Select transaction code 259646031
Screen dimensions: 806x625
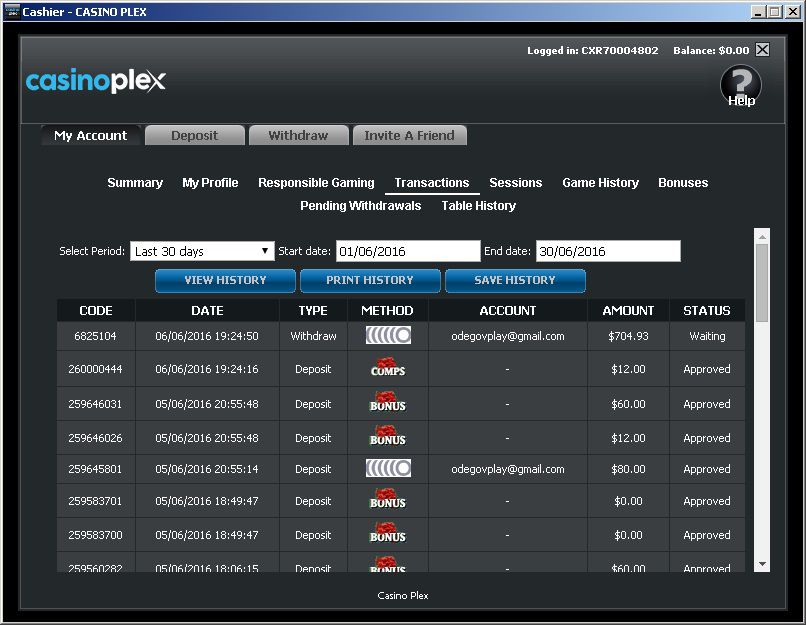tap(96, 404)
